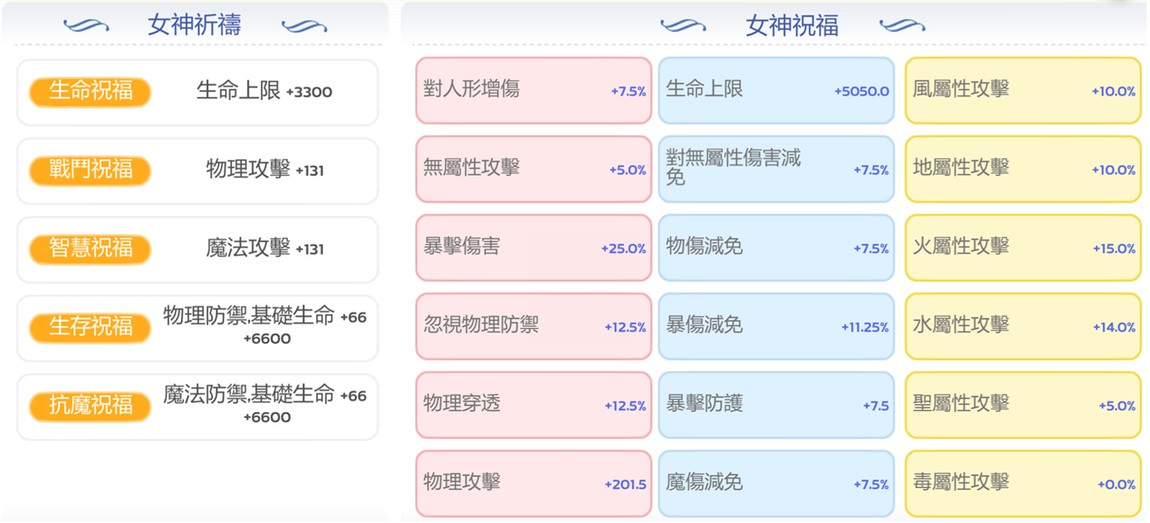Choose the 智慧祝福 blessing button

[x=90, y=249]
